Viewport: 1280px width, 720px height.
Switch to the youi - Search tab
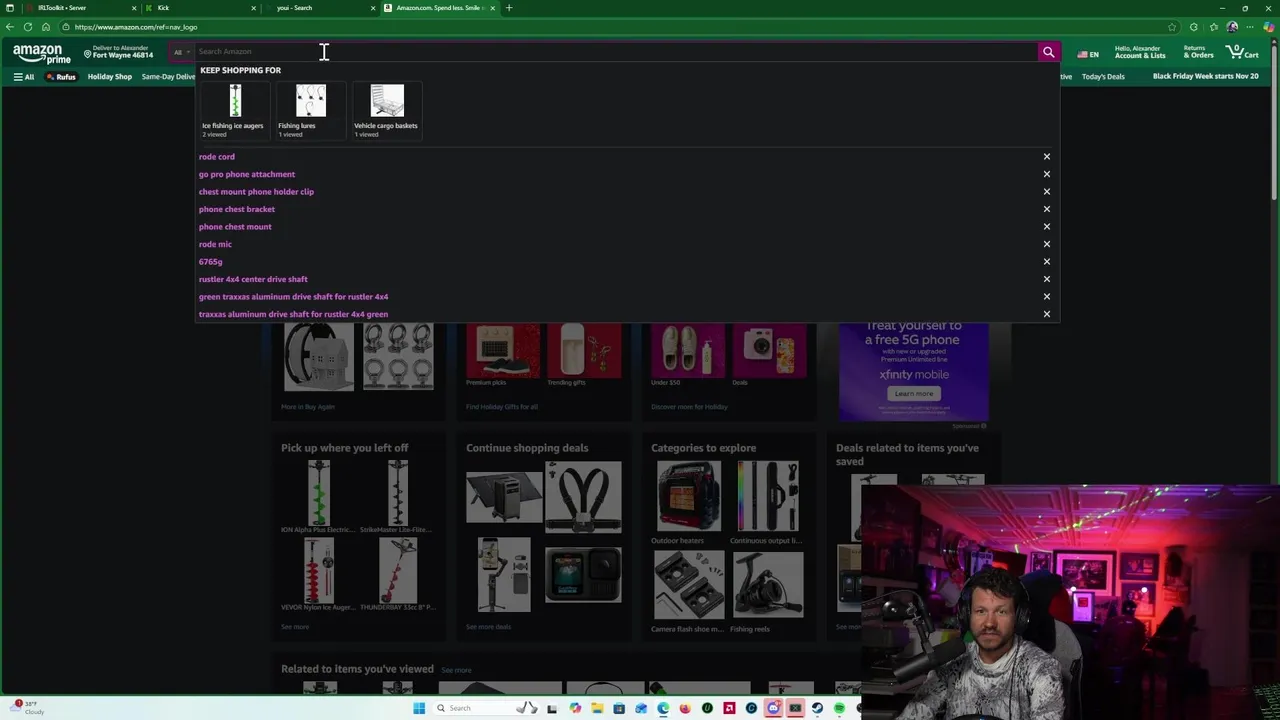320,8
